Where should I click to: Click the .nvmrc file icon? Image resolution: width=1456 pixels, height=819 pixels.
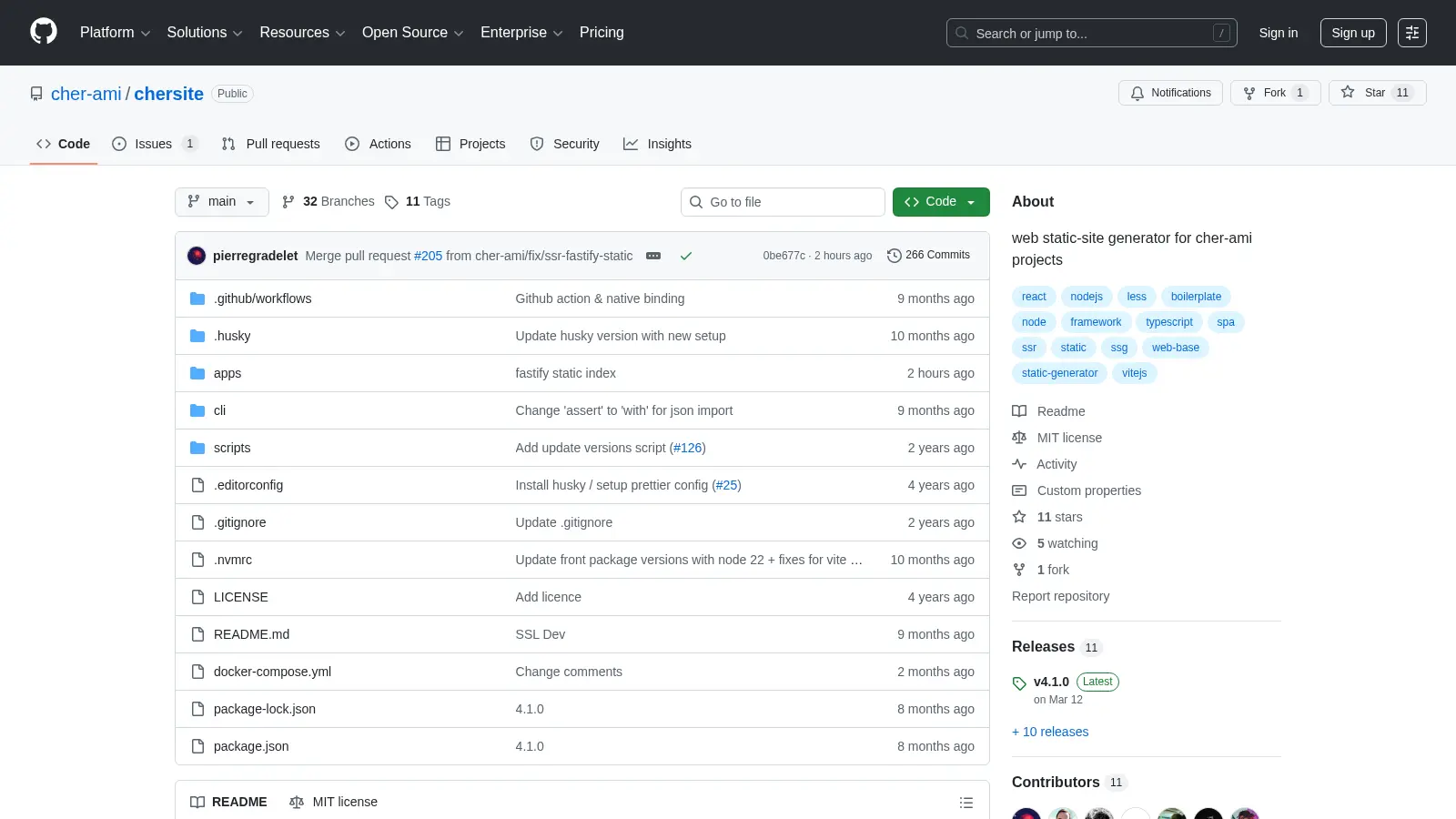point(197,560)
